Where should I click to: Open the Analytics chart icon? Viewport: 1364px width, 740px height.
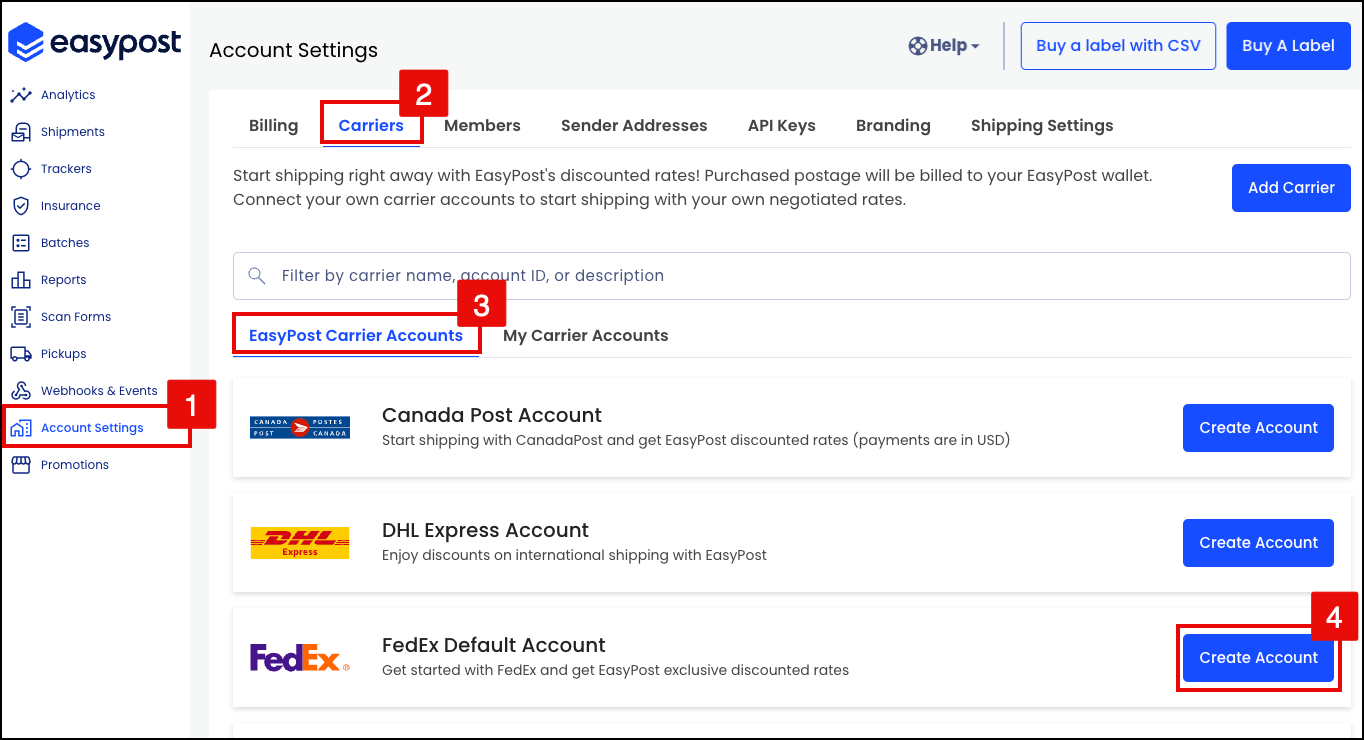[21, 95]
